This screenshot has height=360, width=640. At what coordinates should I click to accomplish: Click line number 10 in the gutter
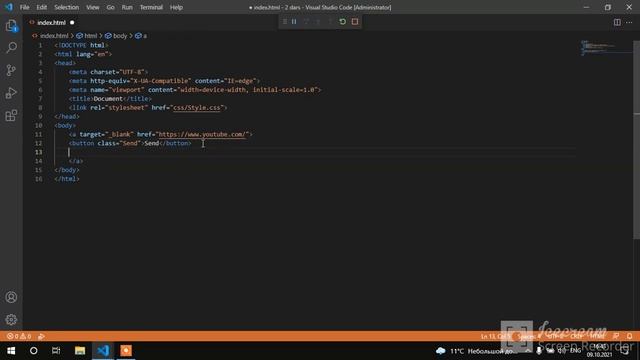coord(38,125)
